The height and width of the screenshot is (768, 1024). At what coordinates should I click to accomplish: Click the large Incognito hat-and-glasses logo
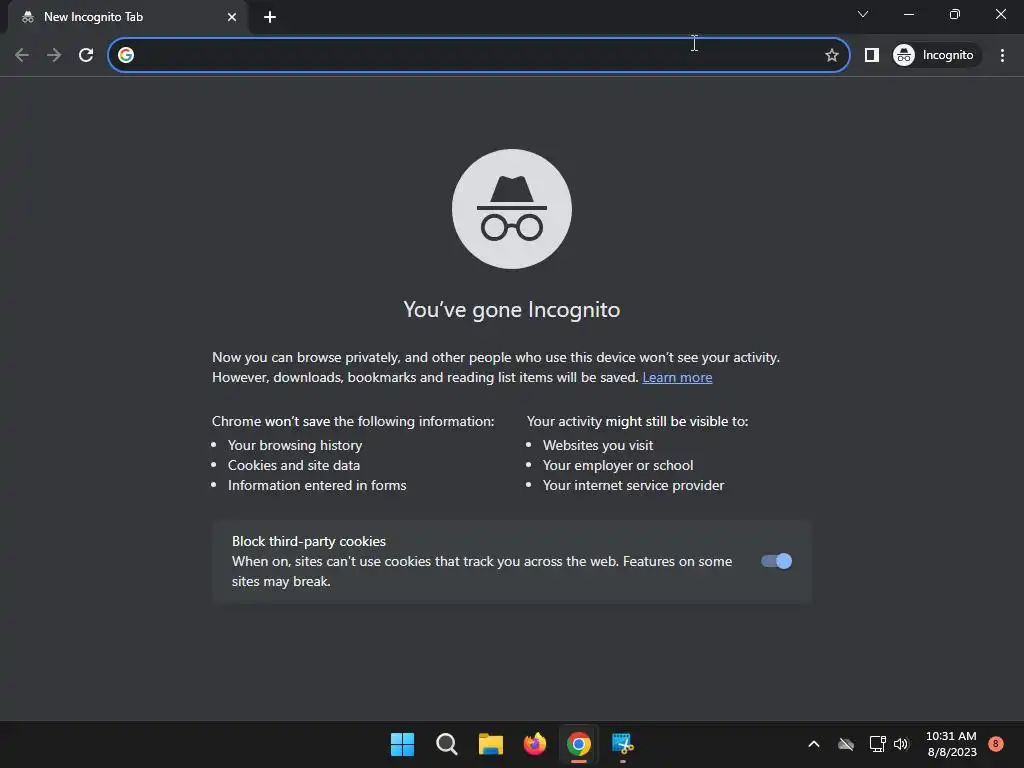click(x=512, y=209)
